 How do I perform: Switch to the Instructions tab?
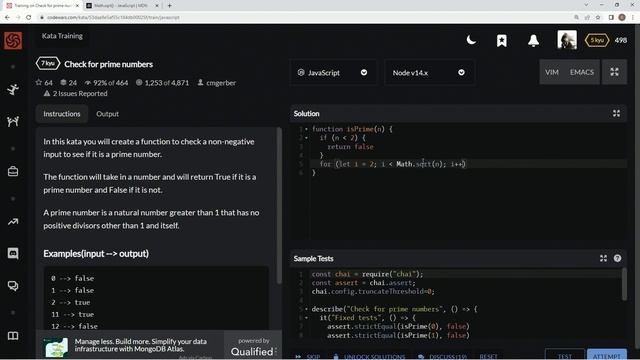click(62, 114)
